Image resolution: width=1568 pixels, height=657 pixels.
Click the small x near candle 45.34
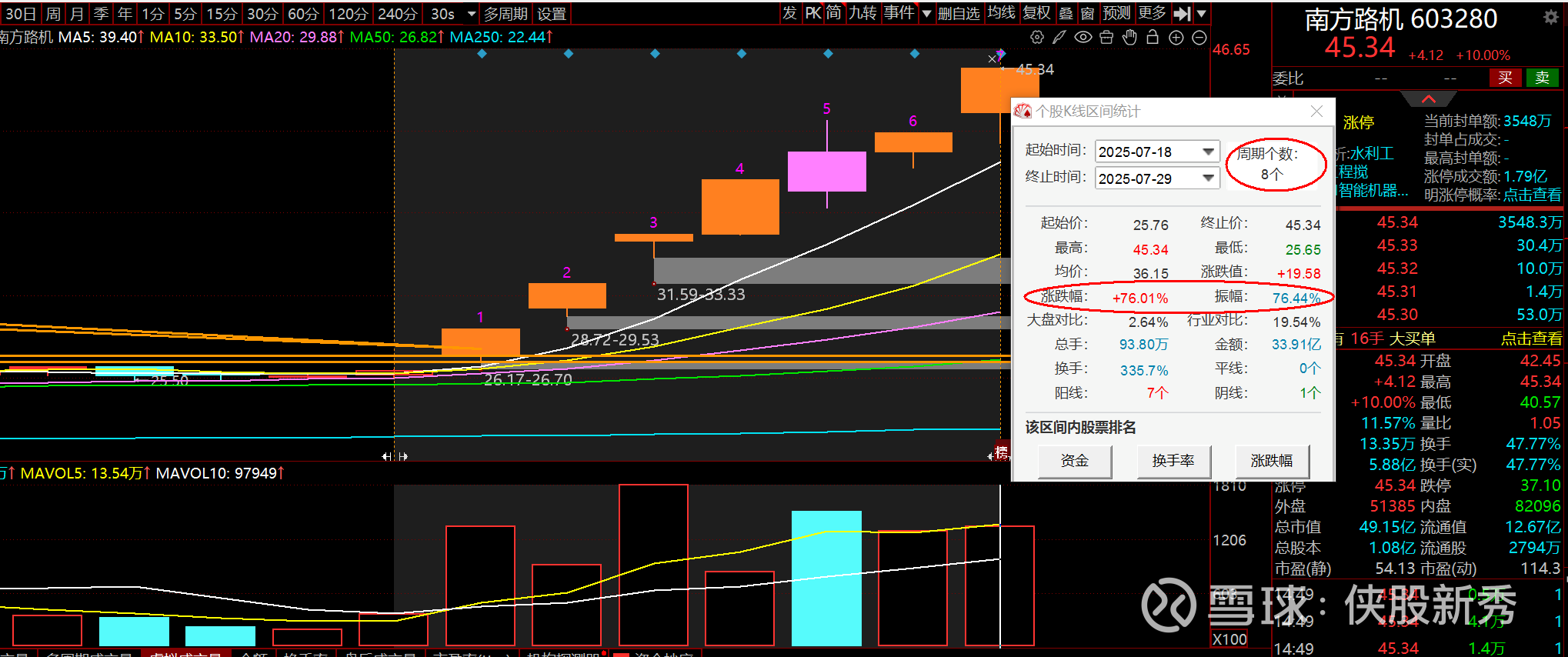(x=993, y=58)
